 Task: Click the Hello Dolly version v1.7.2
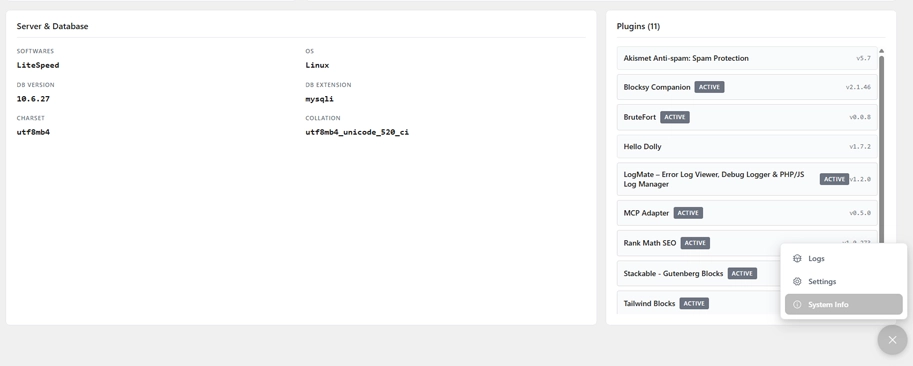[860, 147]
